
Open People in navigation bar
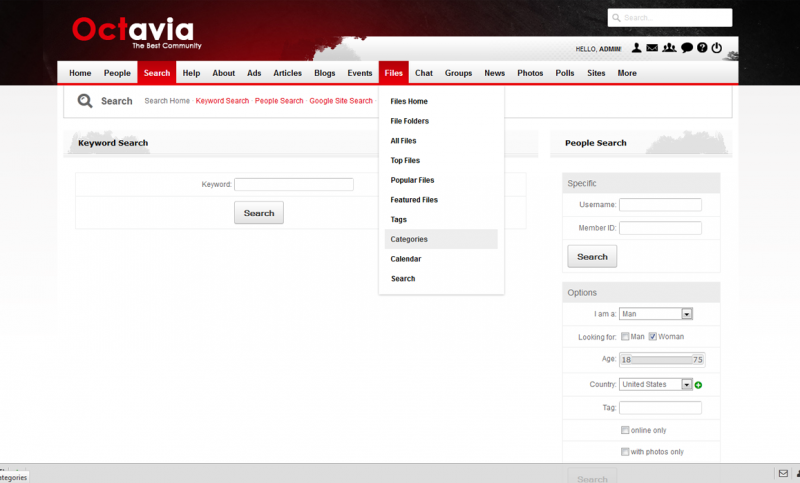pos(117,73)
